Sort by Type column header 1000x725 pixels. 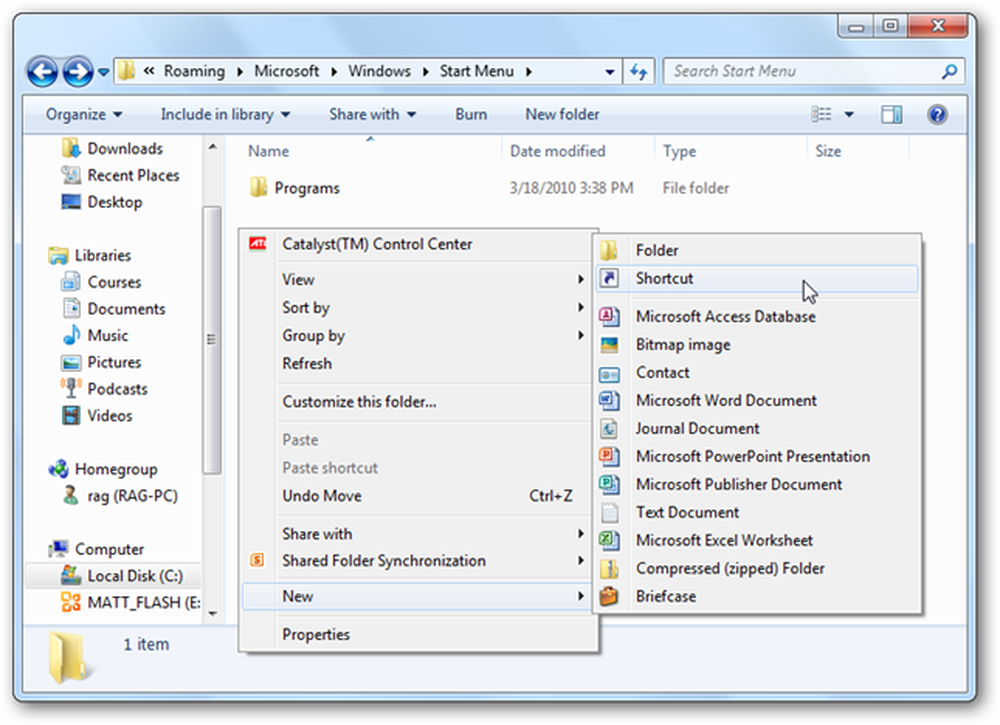click(679, 152)
